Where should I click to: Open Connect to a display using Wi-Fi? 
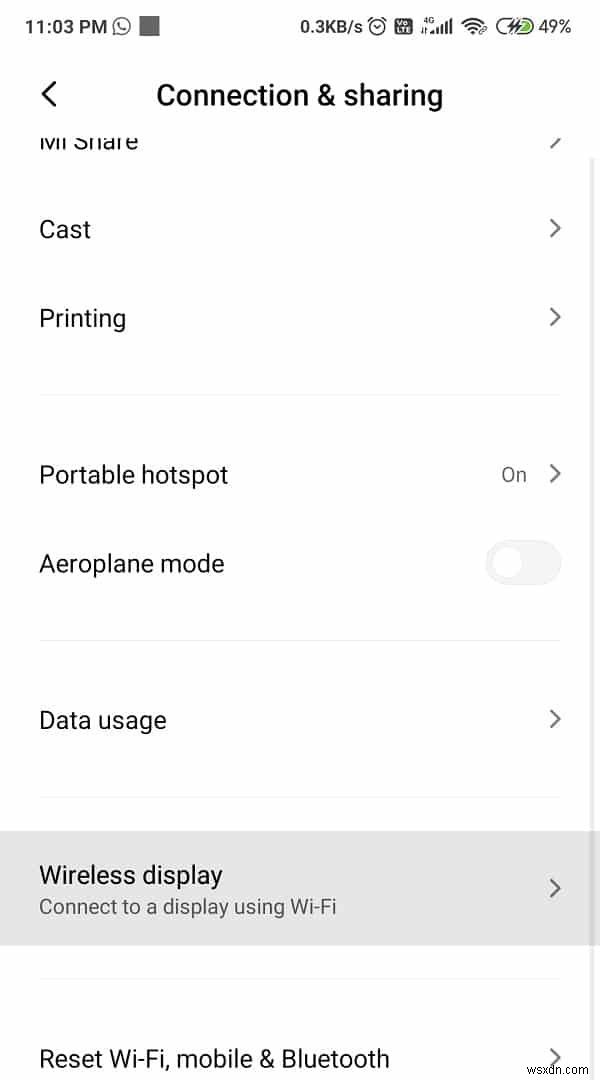(x=187, y=906)
